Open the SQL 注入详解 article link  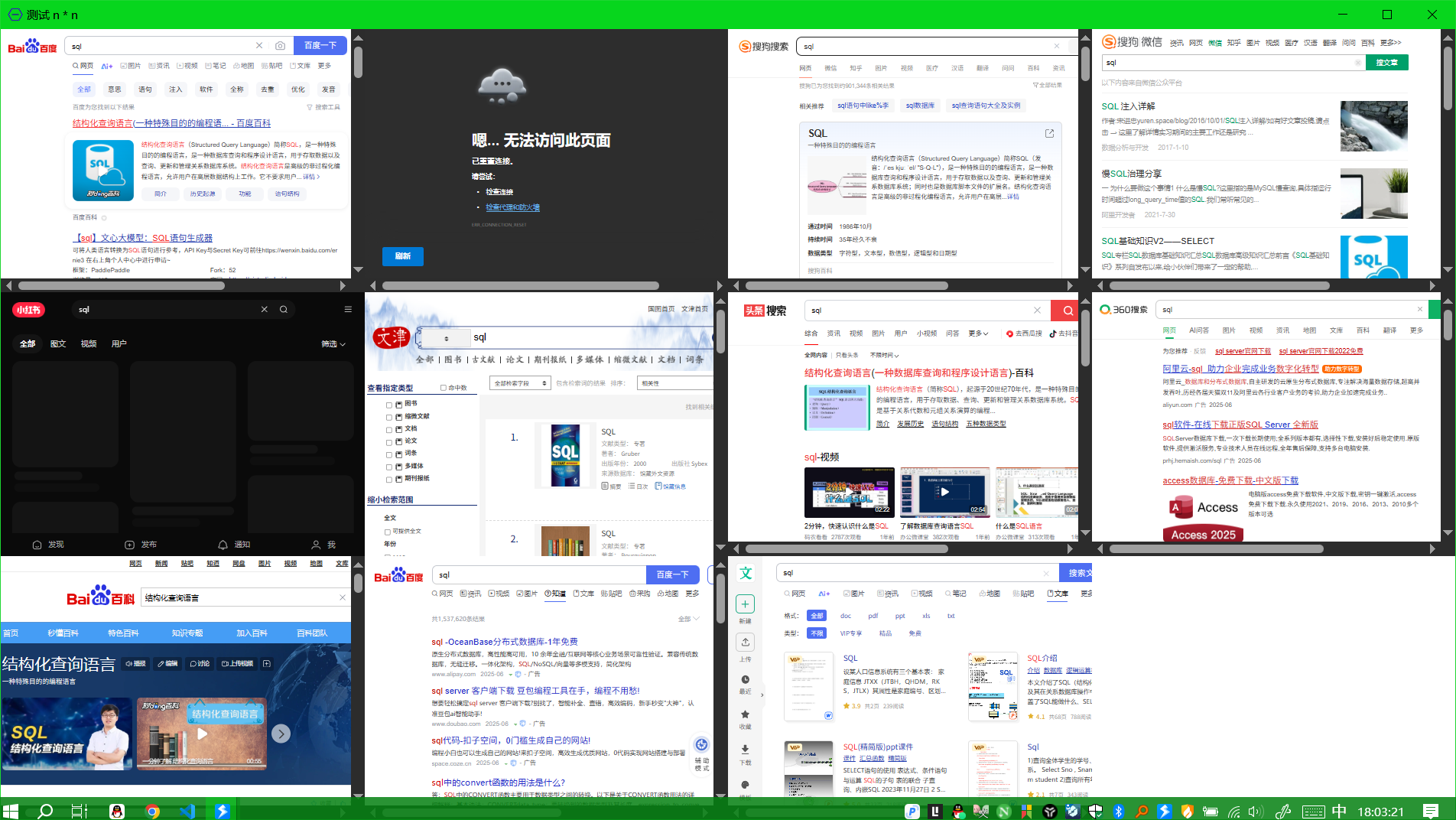click(x=1128, y=106)
